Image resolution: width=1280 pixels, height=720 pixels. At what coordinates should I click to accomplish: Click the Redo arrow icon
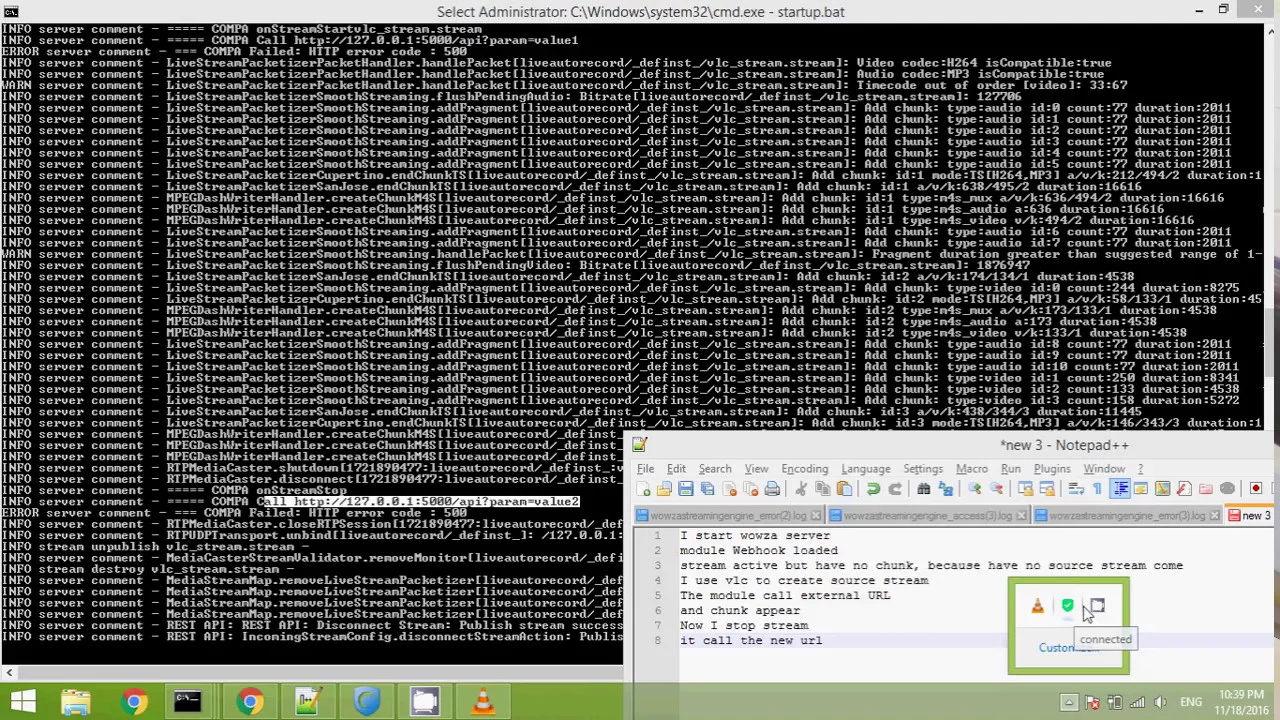pyautogui.click(x=895, y=489)
